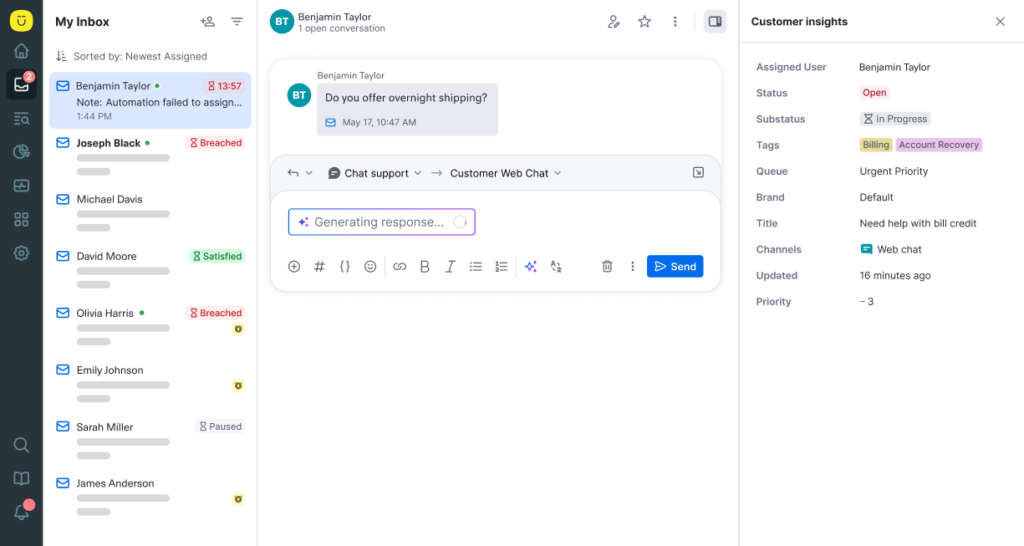Expand the Chat support dropdown
Image resolution: width=1024 pixels, height=546 pixels.
click(x=375, y=173)
